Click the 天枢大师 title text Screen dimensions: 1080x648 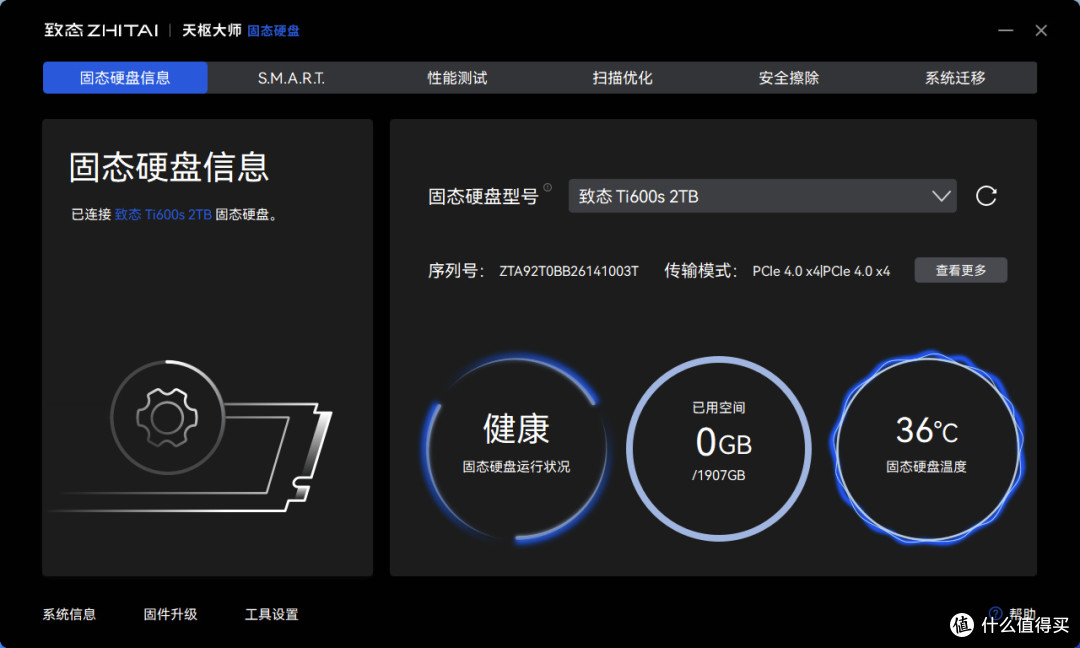211,30
